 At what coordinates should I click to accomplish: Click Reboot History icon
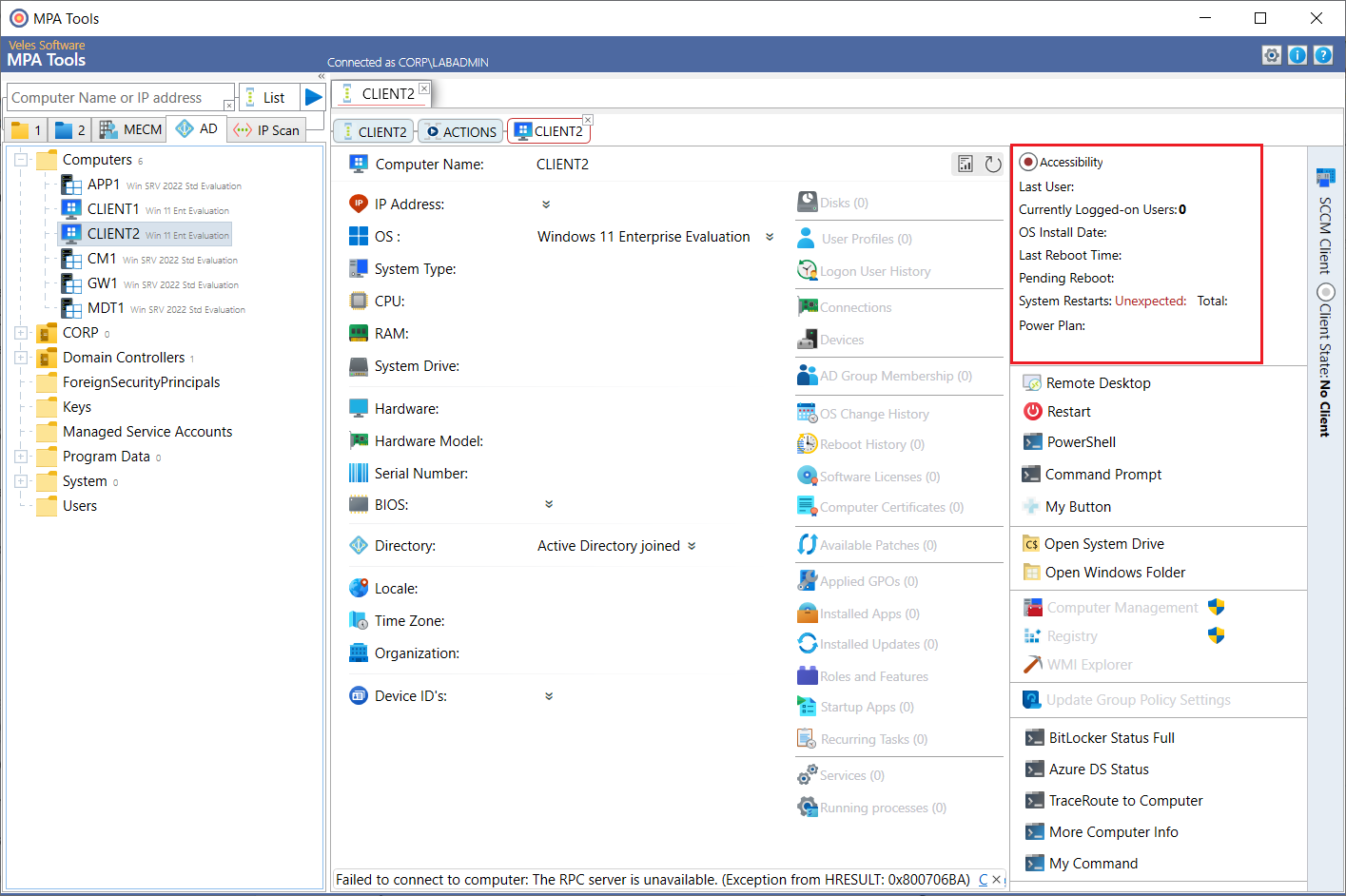807,443
